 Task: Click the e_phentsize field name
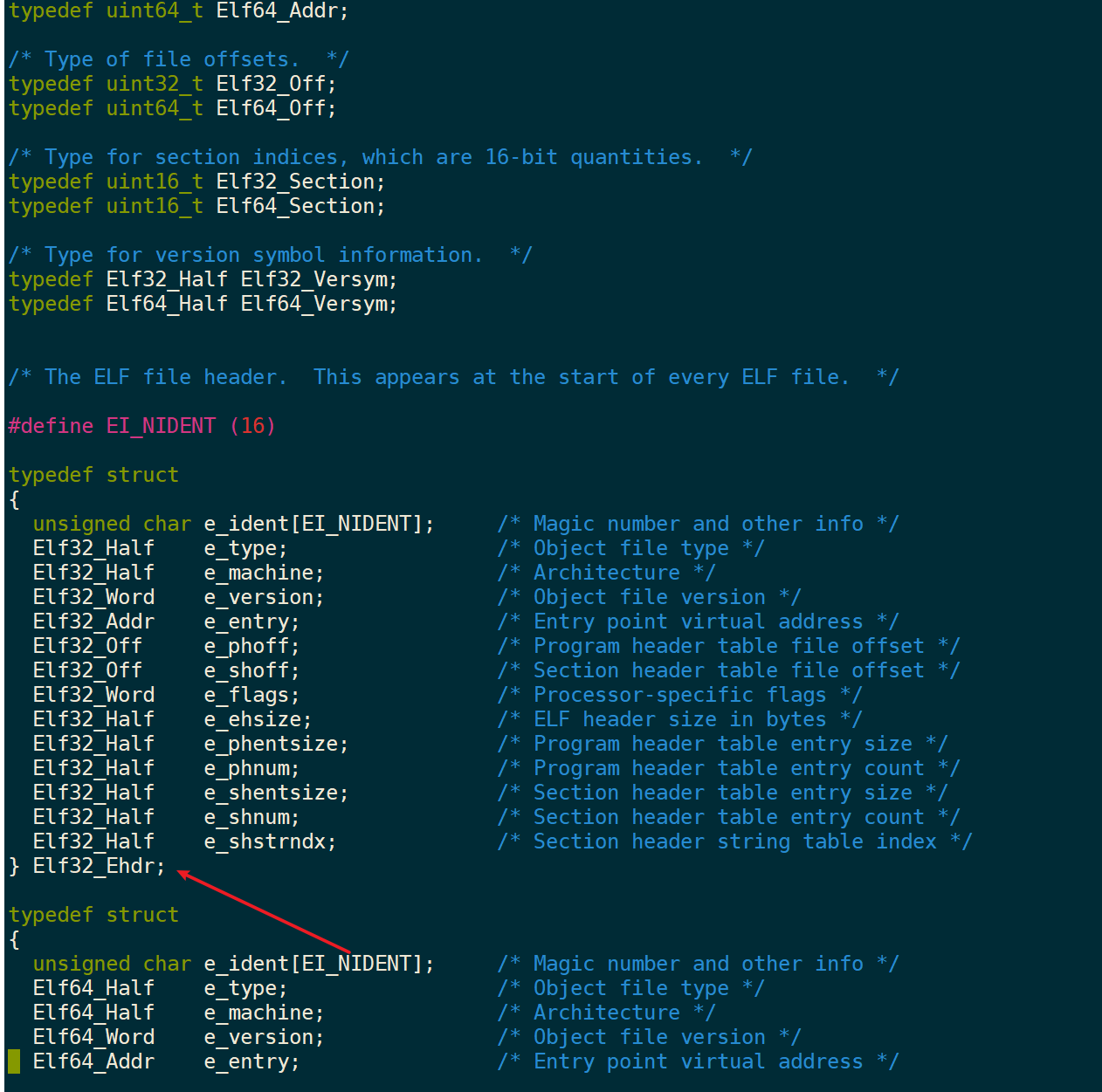point(274,744)
